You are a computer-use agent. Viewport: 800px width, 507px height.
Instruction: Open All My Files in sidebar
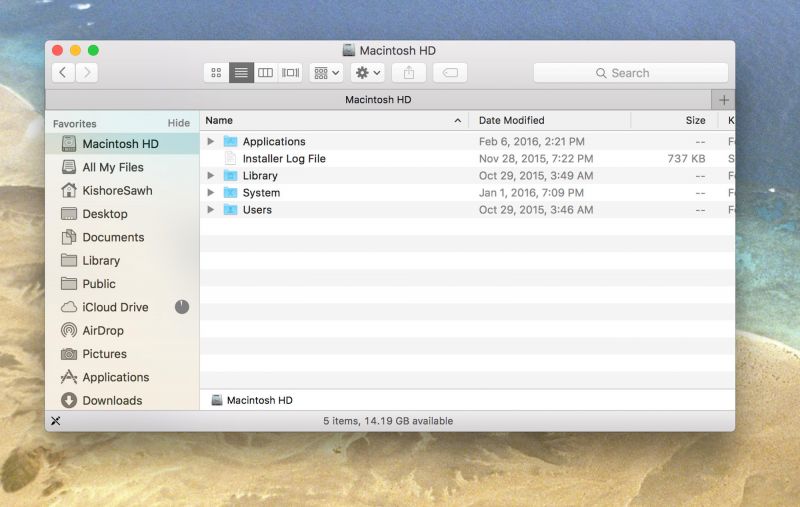pyautogui.click(x=122, y=167)
